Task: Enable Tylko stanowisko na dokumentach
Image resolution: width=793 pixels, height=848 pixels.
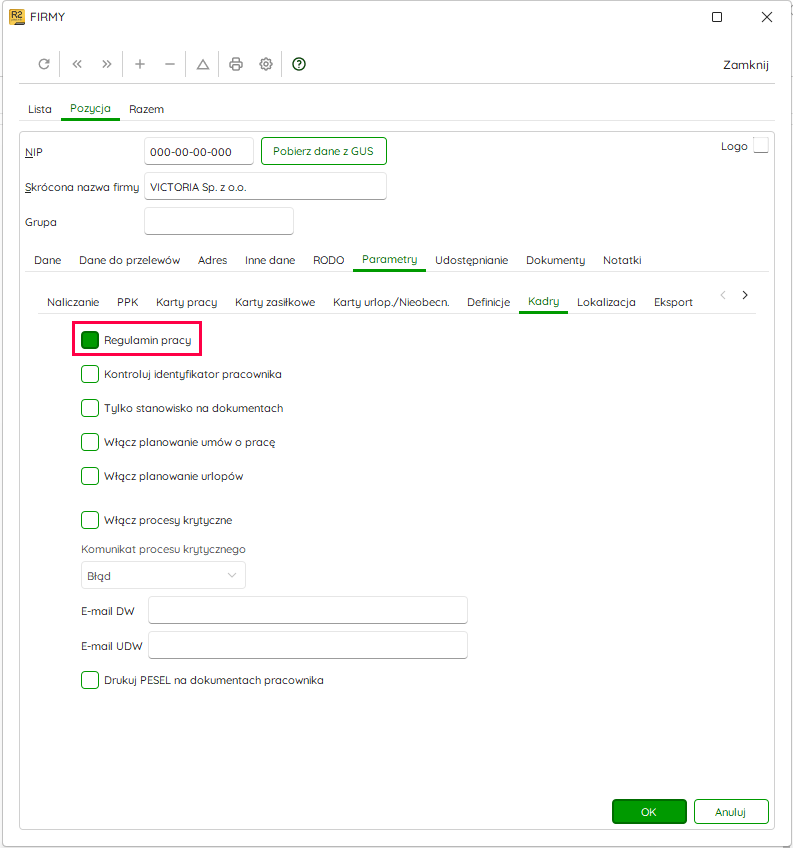Action: [90, 408]
